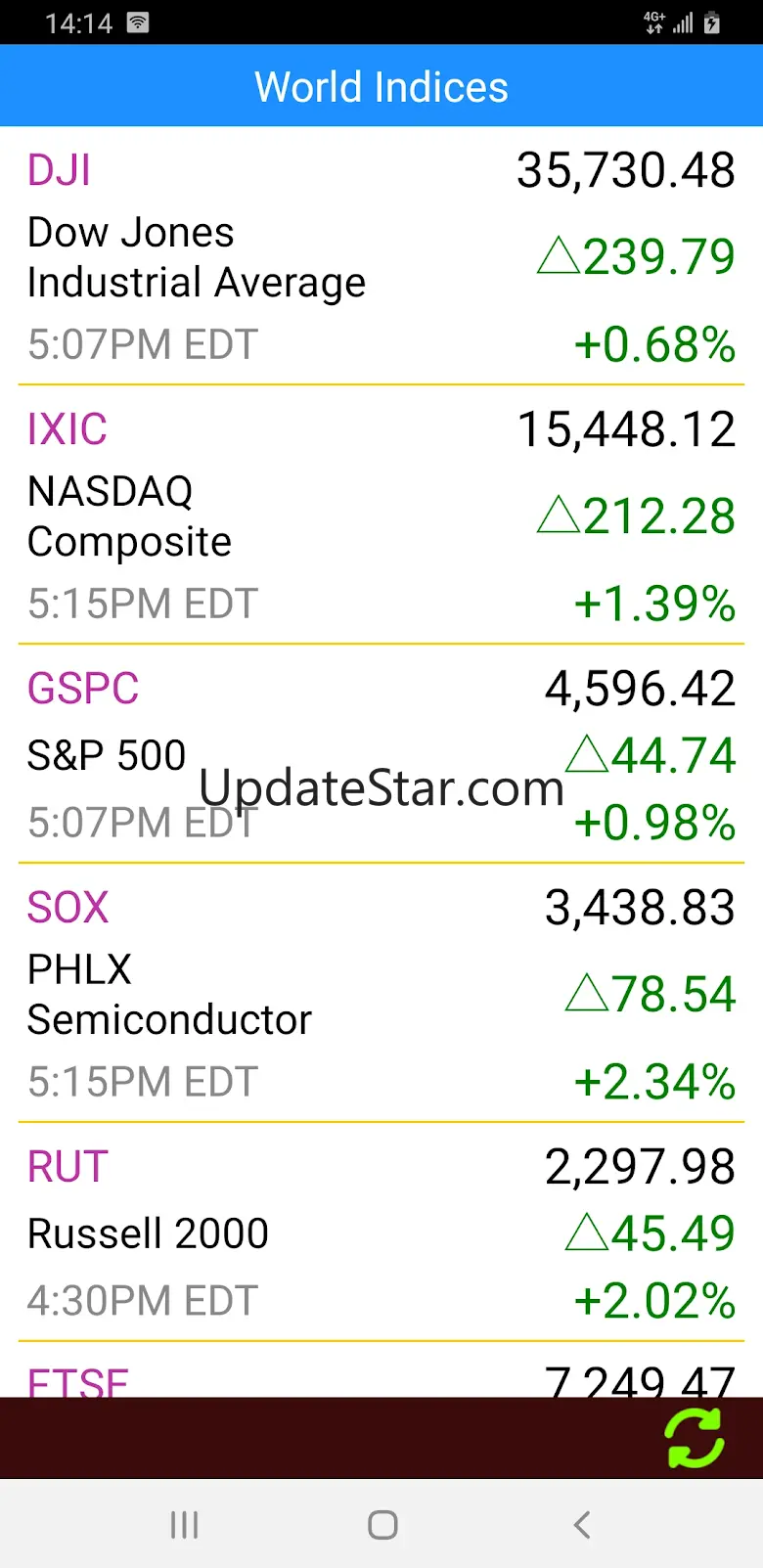This screenshot has width=763, height=1568.
Task: Tap the Wi-Fi status bar icon
Action: pos(138,22)
